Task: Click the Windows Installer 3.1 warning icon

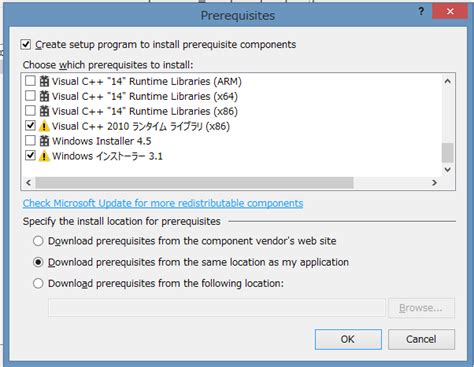Action: pyautogui.click(x=44, y=156)
